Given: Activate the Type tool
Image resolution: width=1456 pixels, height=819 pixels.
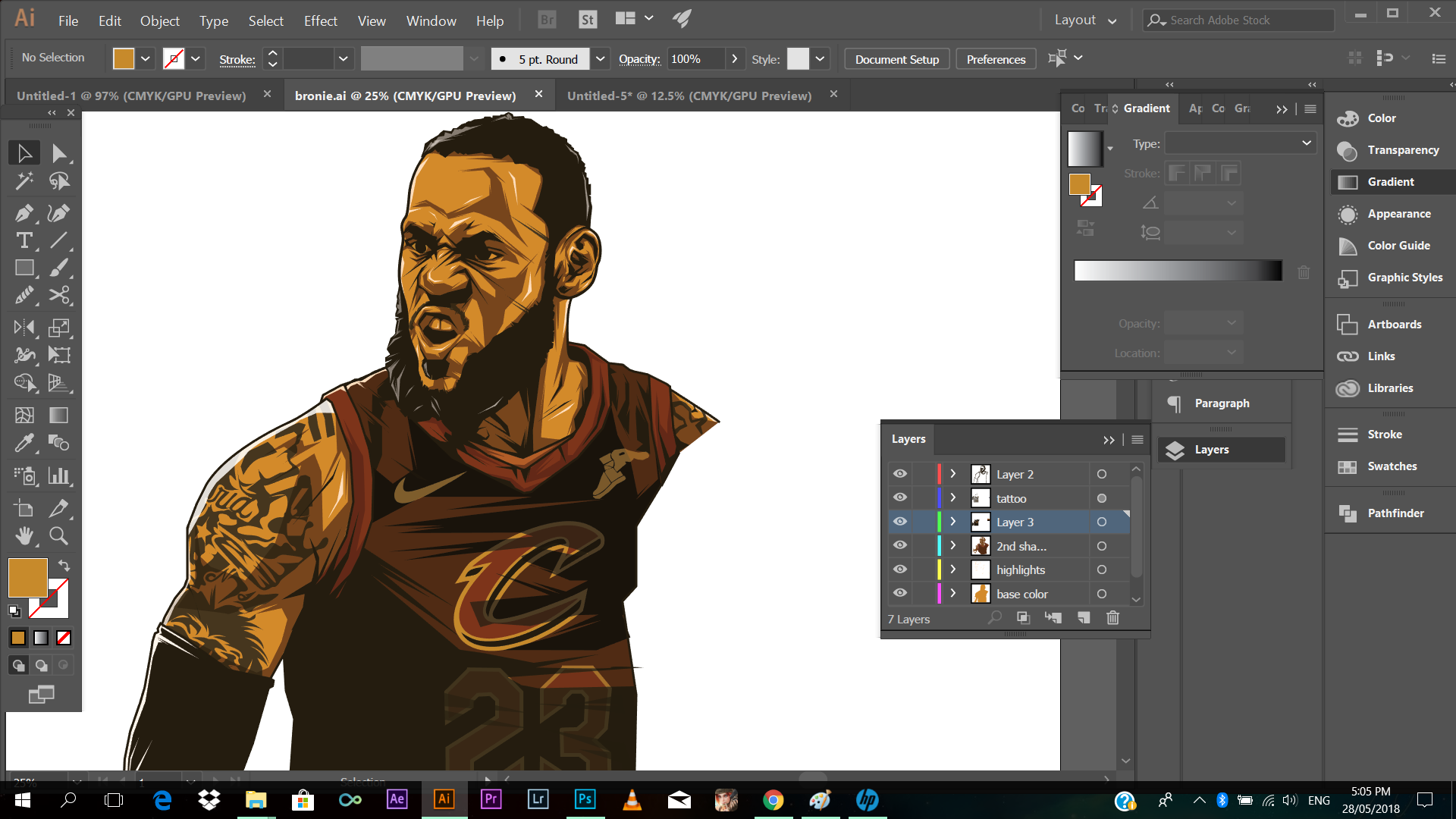Looking at the screenshot, I should coord(24,240).
